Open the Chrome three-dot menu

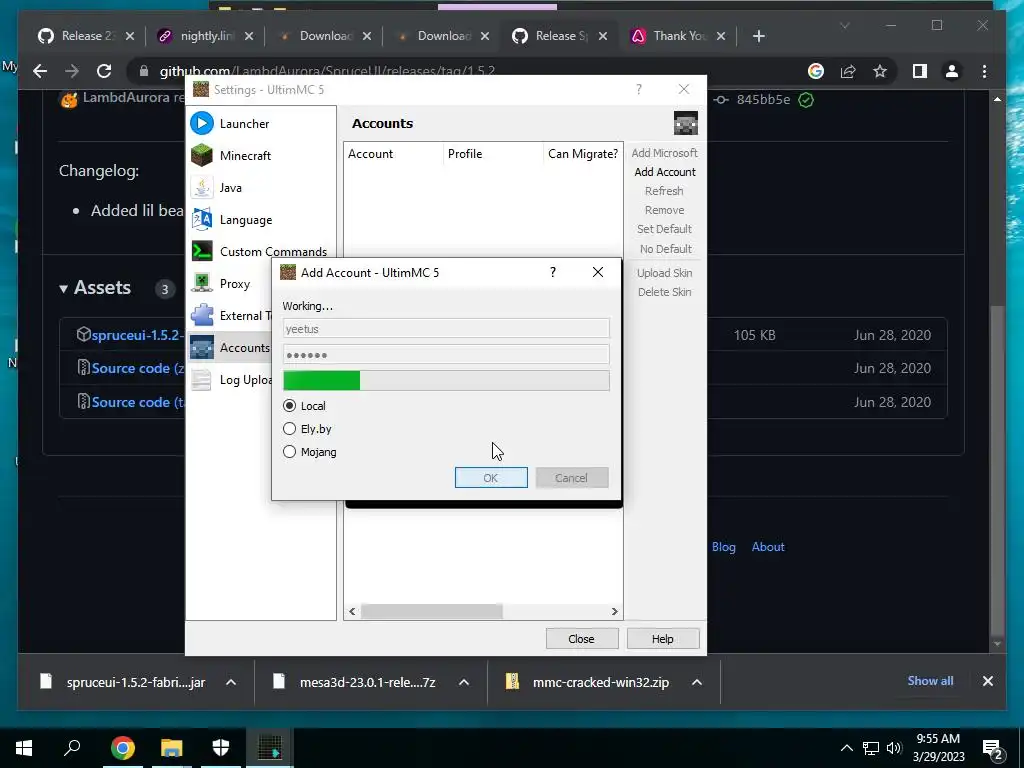984,71
